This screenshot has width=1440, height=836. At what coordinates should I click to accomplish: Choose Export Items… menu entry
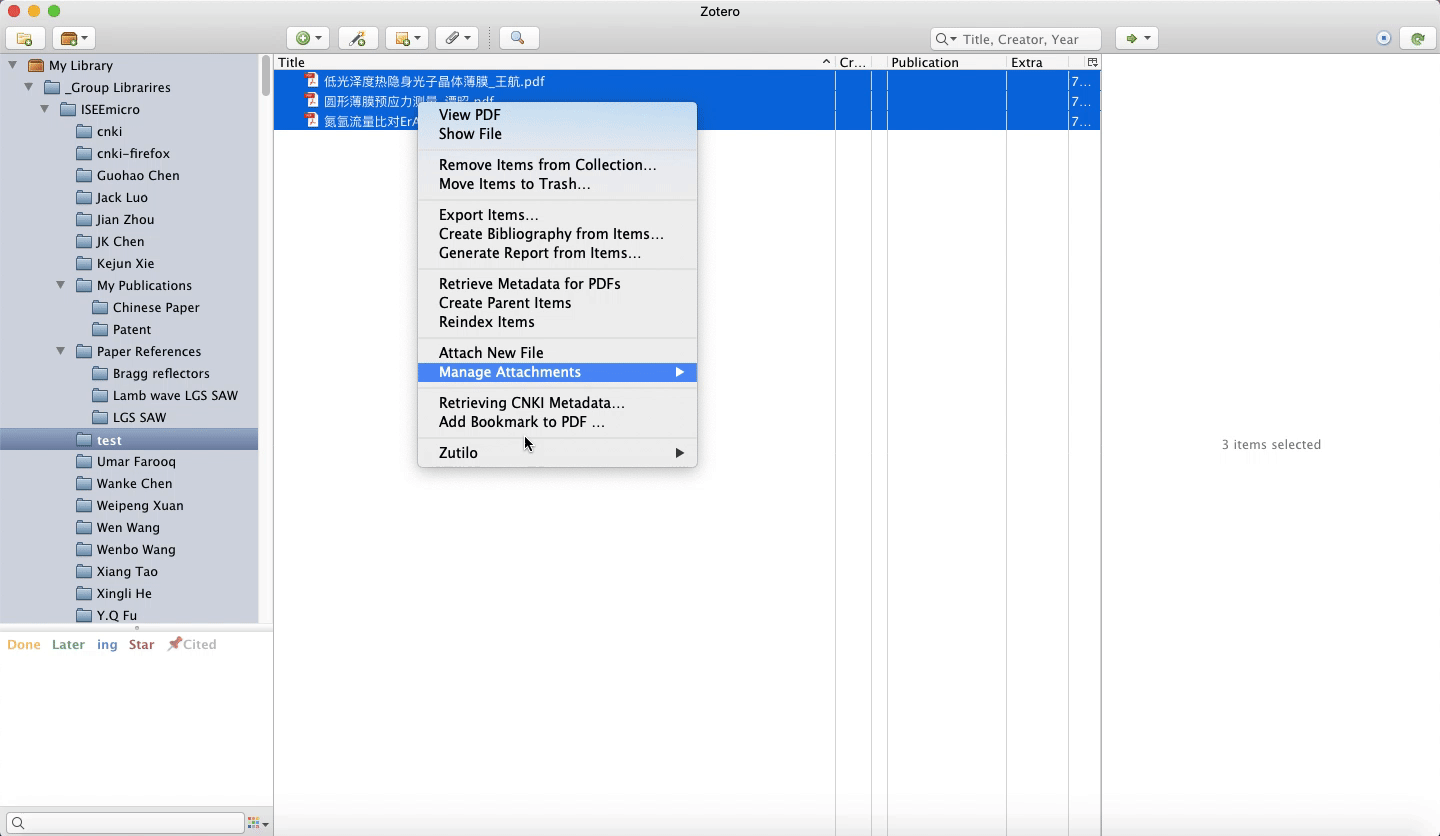[557, 215]
